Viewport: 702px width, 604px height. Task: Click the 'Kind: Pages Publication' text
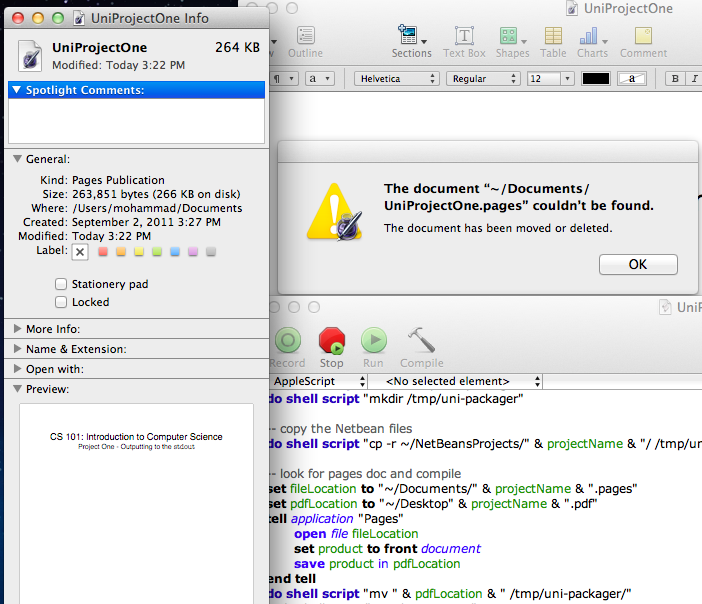click(102, 180)
